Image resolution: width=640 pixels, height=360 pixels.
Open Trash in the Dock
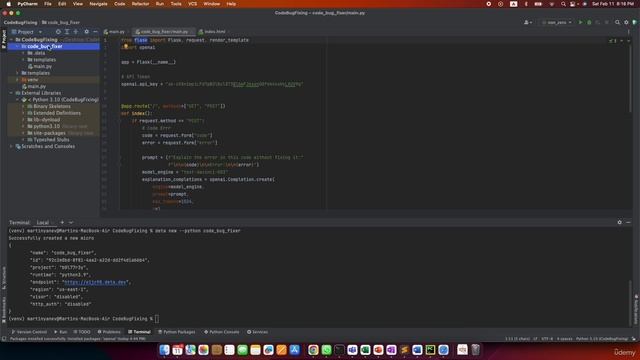pyautogui.click(x=476, y=350)
